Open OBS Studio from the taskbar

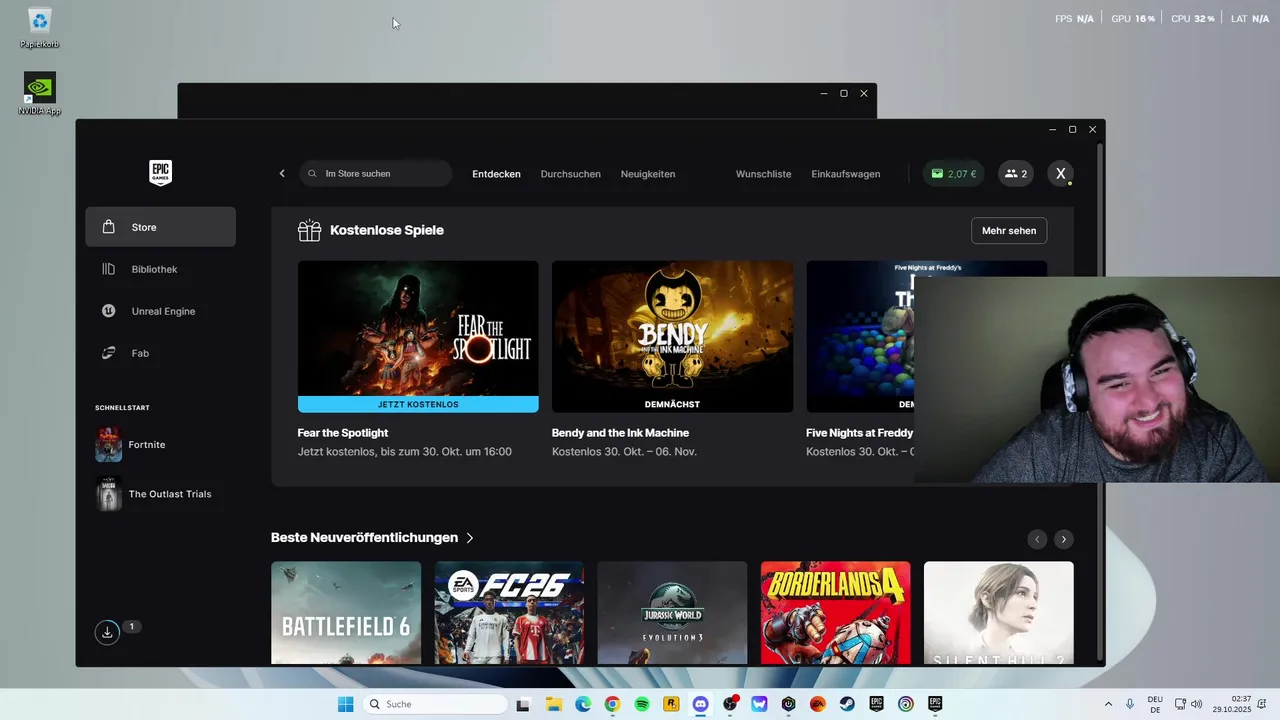[730, 704]
